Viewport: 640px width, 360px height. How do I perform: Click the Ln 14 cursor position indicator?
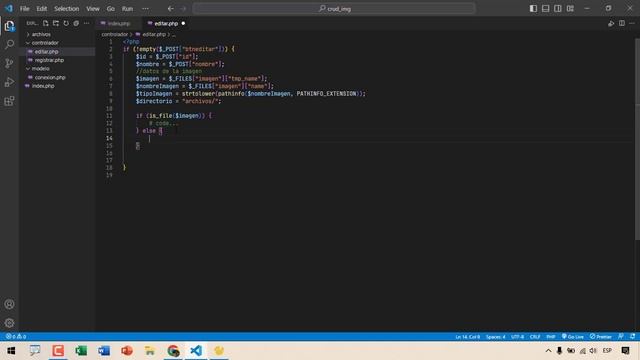tap(467, 337)
